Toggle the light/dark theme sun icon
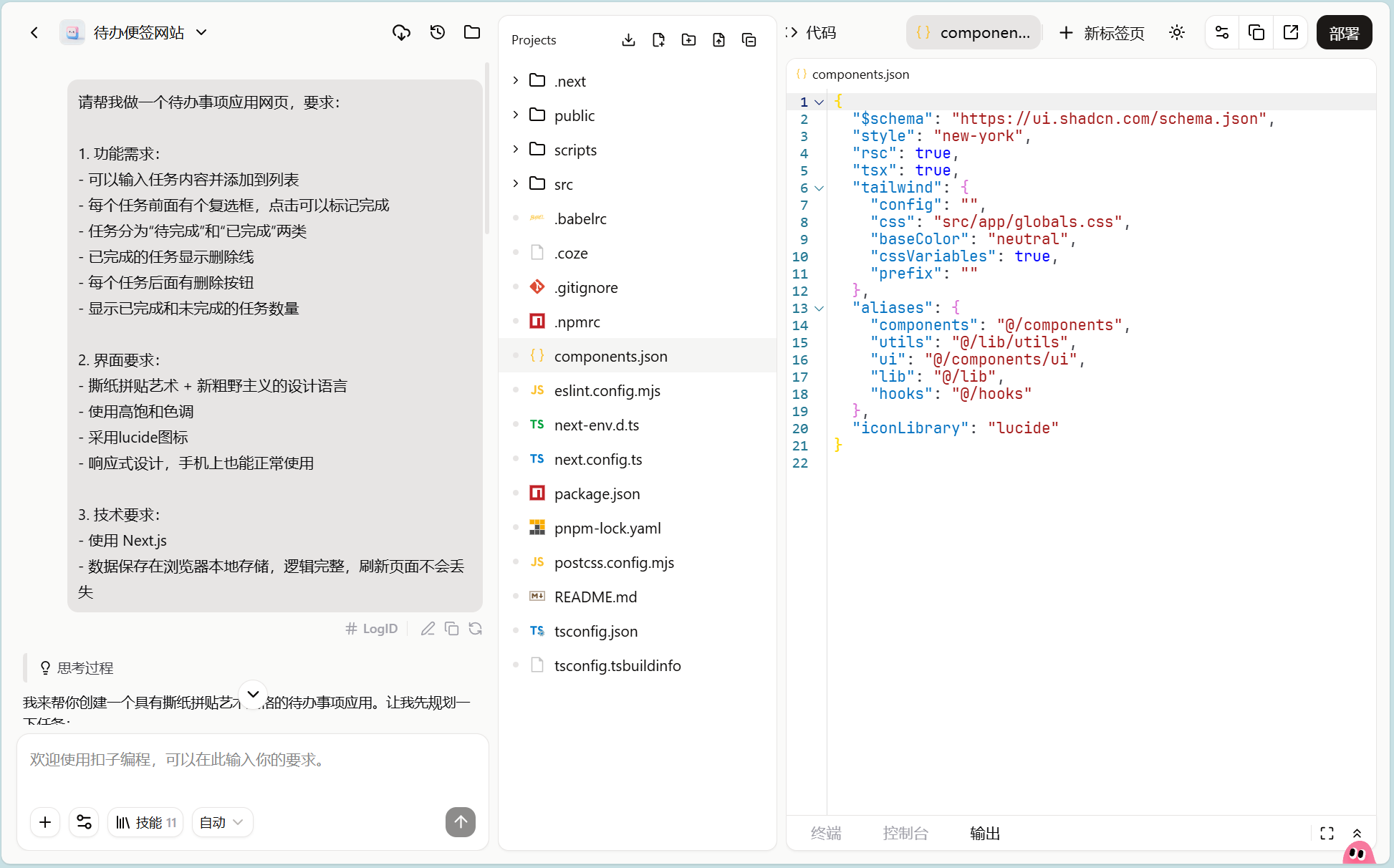1394x868 pixels. [1177, 32]
